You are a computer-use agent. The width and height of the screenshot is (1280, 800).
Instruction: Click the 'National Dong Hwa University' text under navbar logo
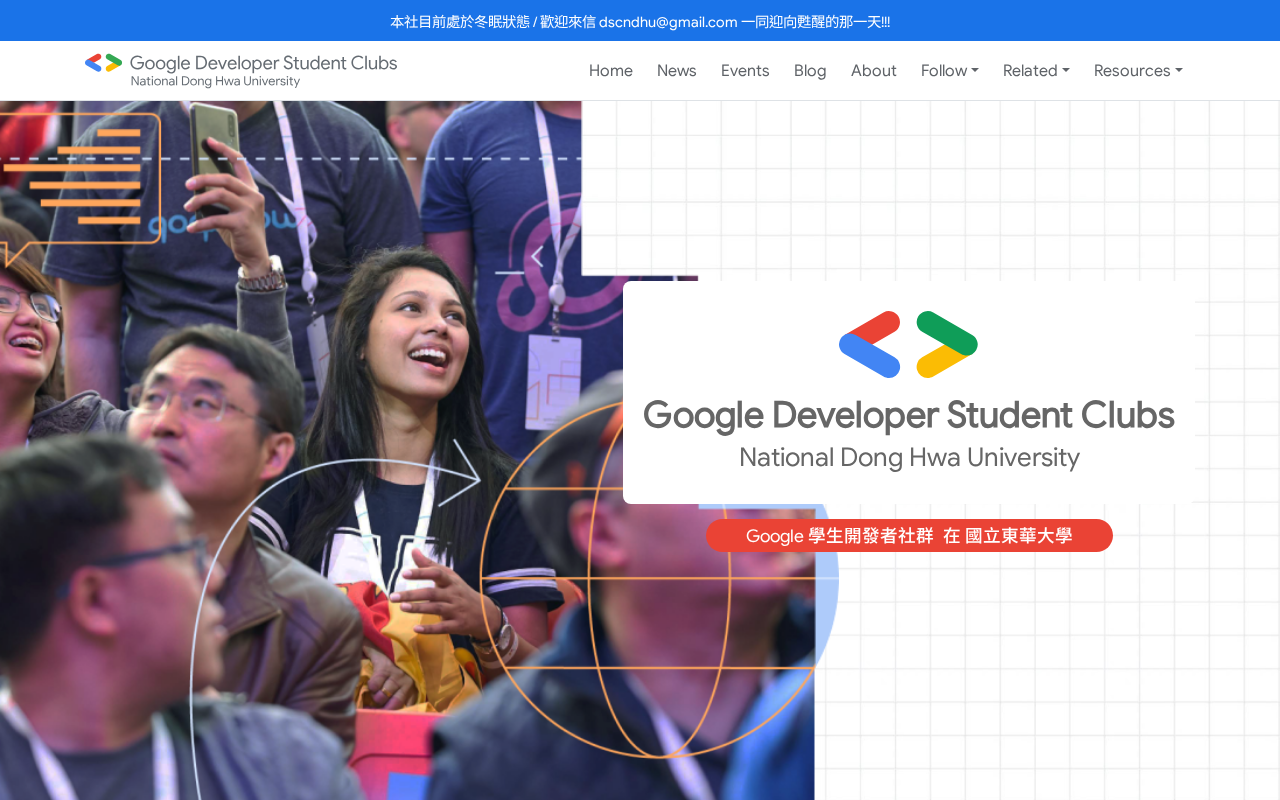coord(215,81)
